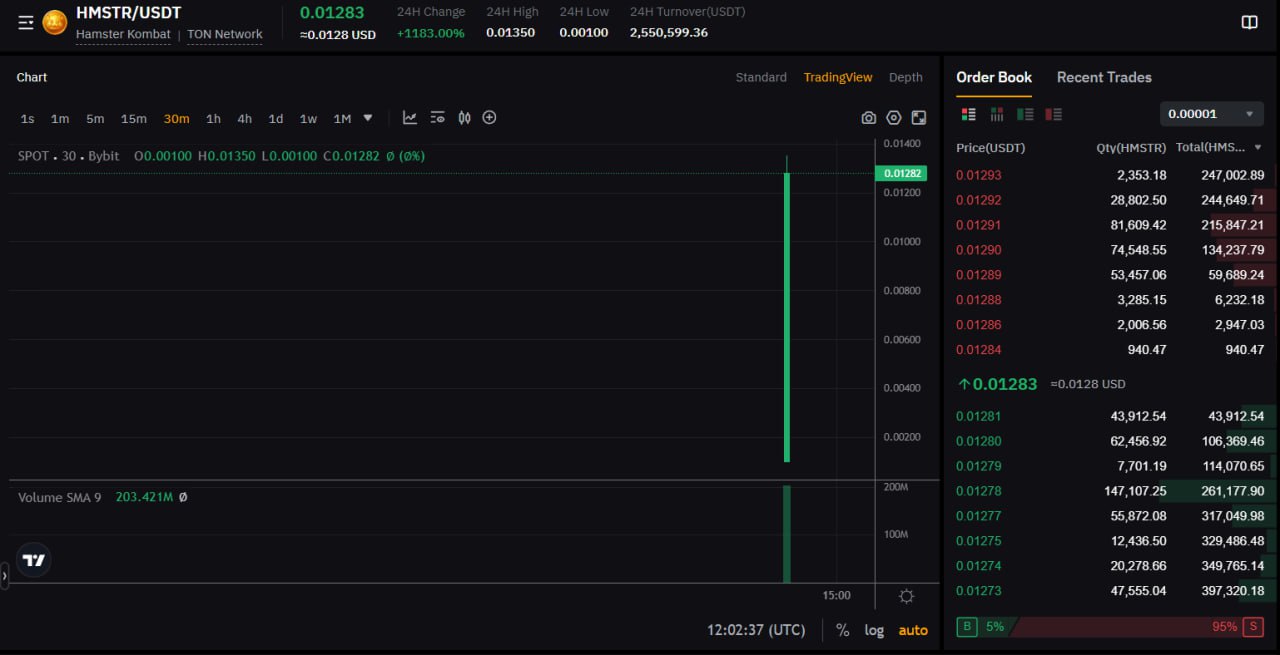Show buy orders only in order book
This screenshot has height=655, width=1280.
pyautogui.click(x=1025, y=114)
